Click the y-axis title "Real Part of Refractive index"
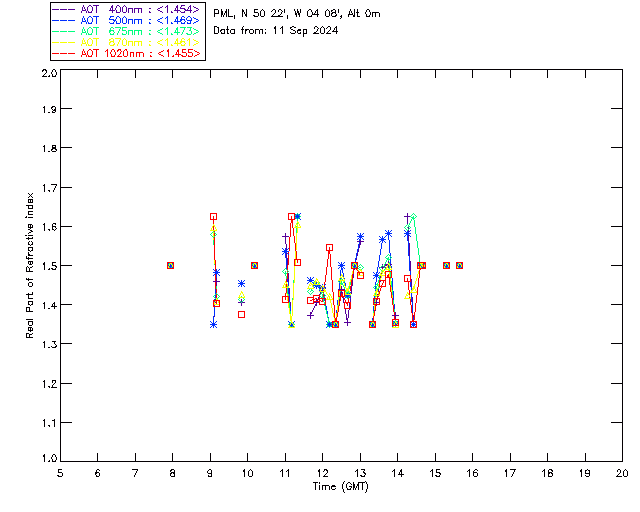 coord(29,265)
